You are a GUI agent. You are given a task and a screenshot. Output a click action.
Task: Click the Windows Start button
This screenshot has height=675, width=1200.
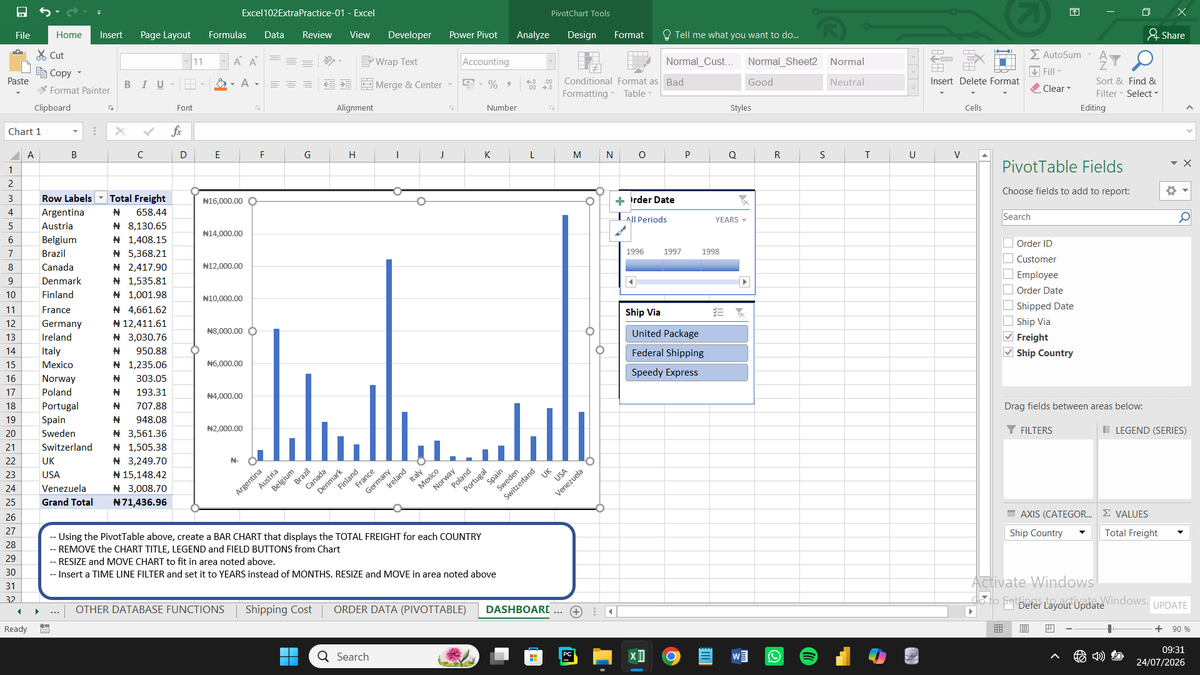(x=289, y=656)
